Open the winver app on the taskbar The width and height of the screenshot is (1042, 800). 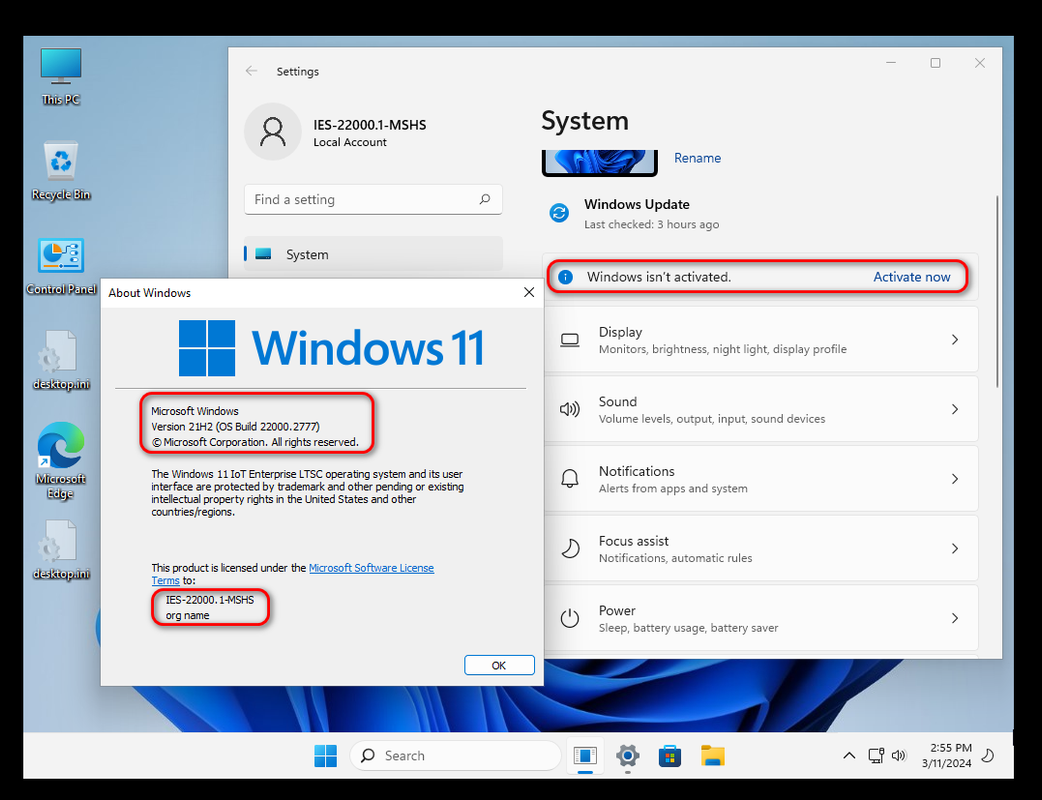click(585, 755)
